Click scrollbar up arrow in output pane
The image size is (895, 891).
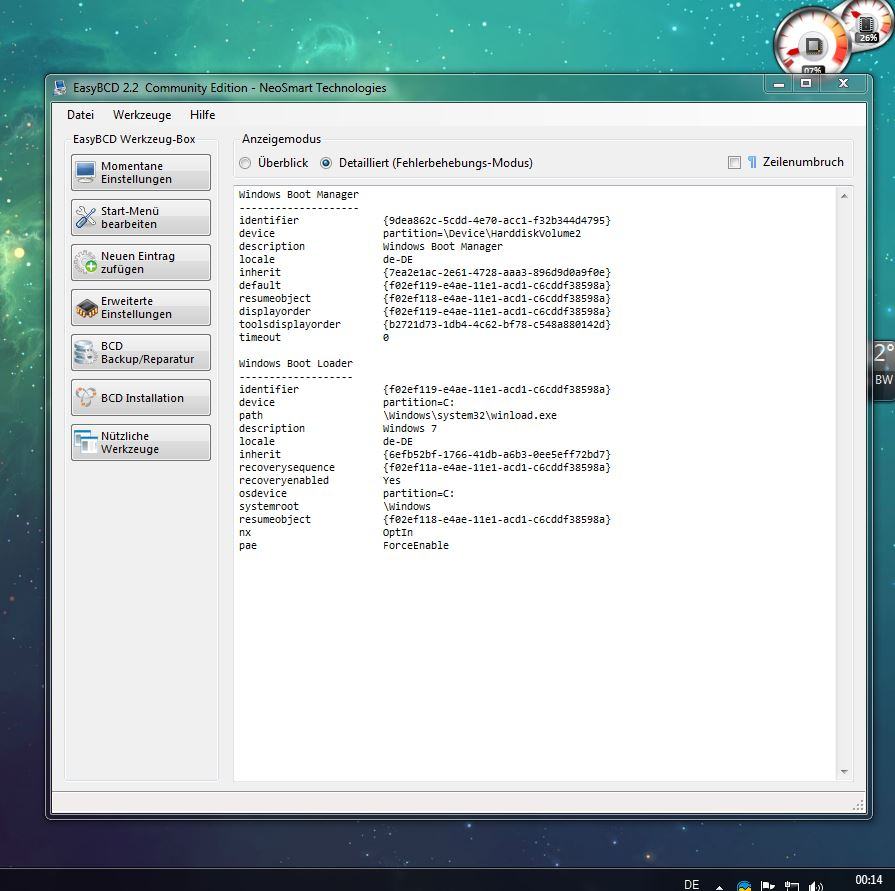(x=844, y=196)
